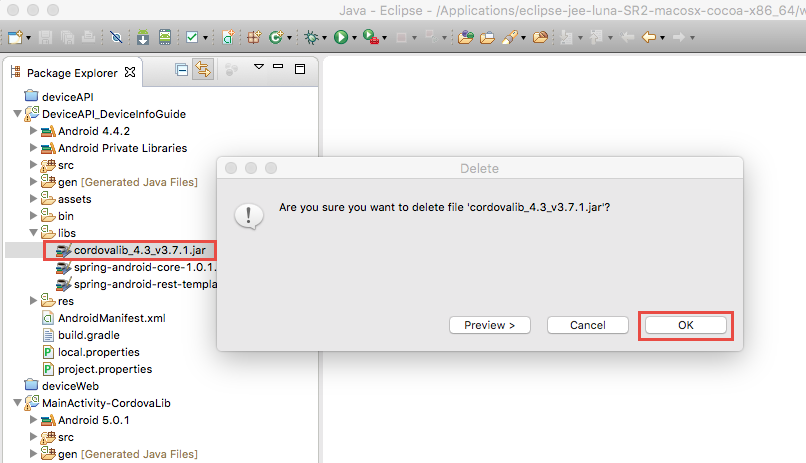Click OK to confirm deletion
Image resolution: width=806 pixels, height=463 pixels.
click(687, 325)
